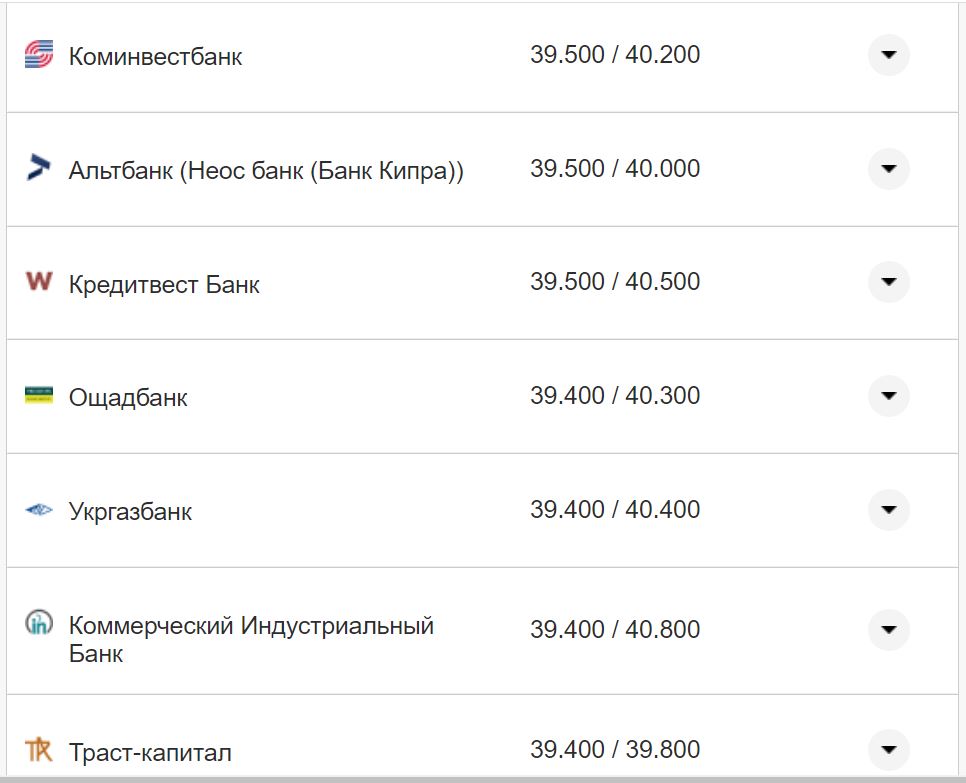Expand the Коминвестбанк rate details
The height and width of the screenshot is (783, 966).
(x=888, y=56)
